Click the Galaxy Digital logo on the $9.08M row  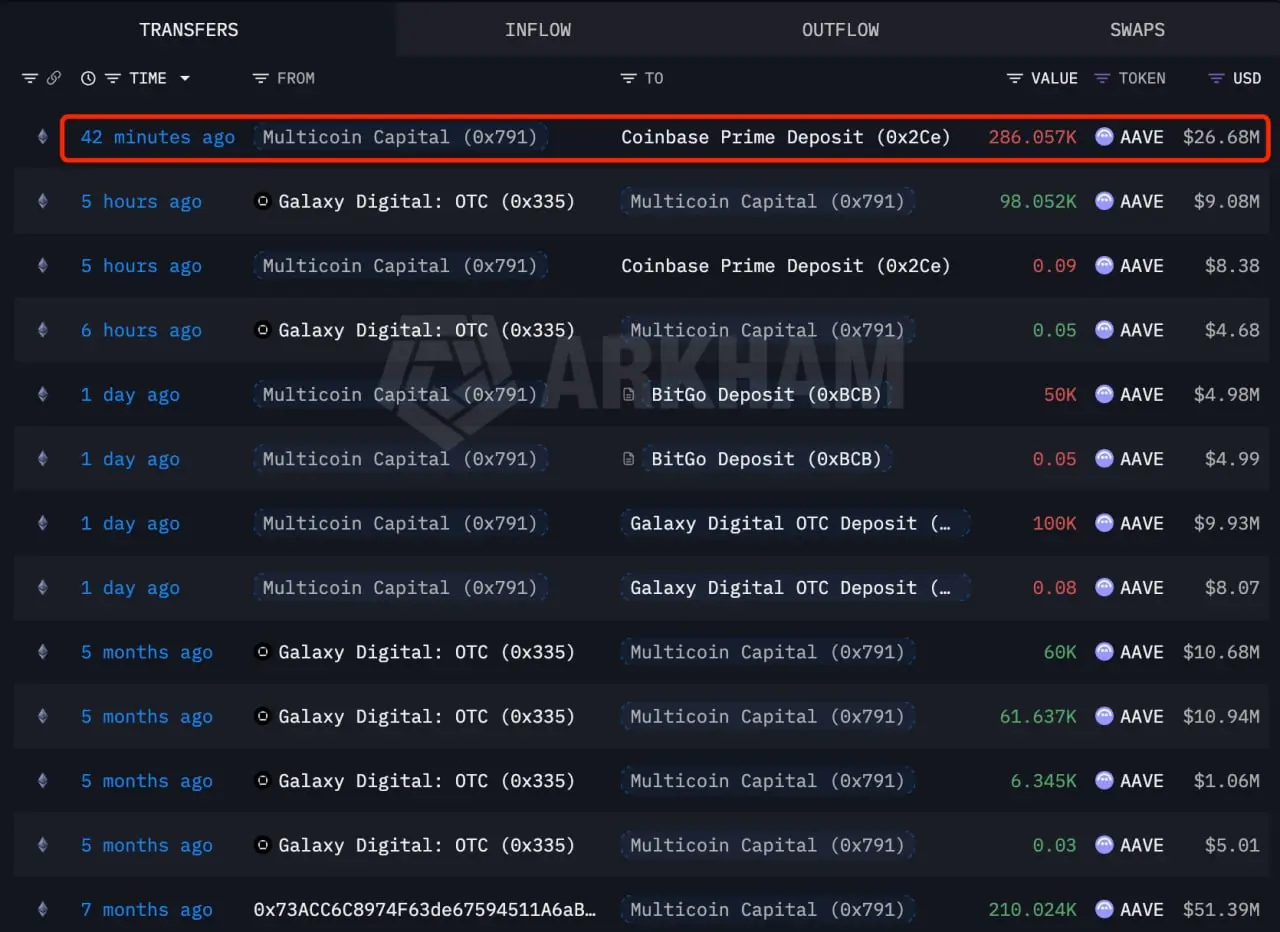pos(263,201)
